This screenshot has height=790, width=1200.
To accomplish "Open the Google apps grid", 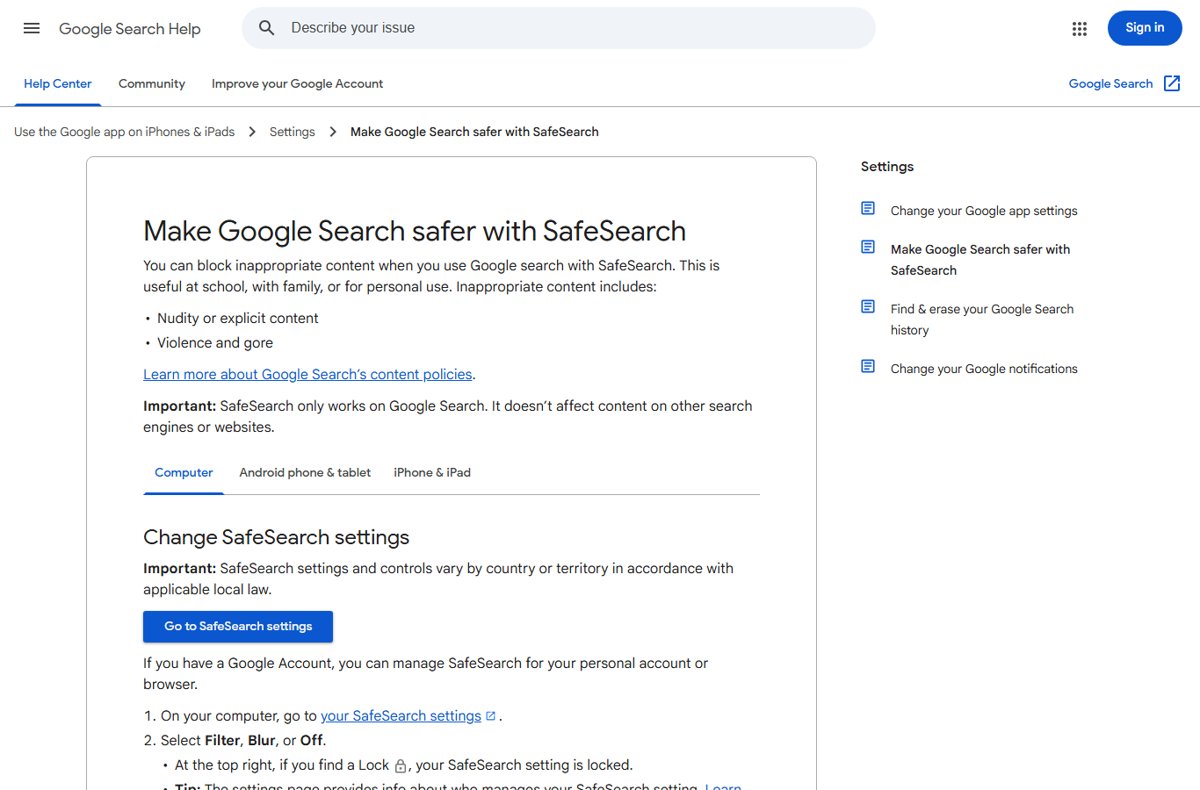I will 1079,29.
